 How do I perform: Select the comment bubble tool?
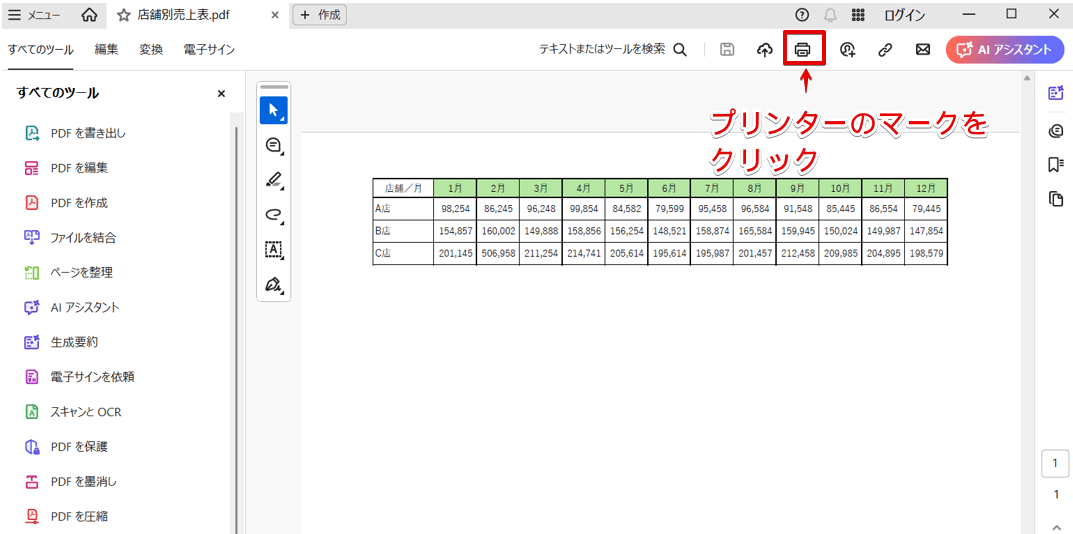(x=274, y=145)
